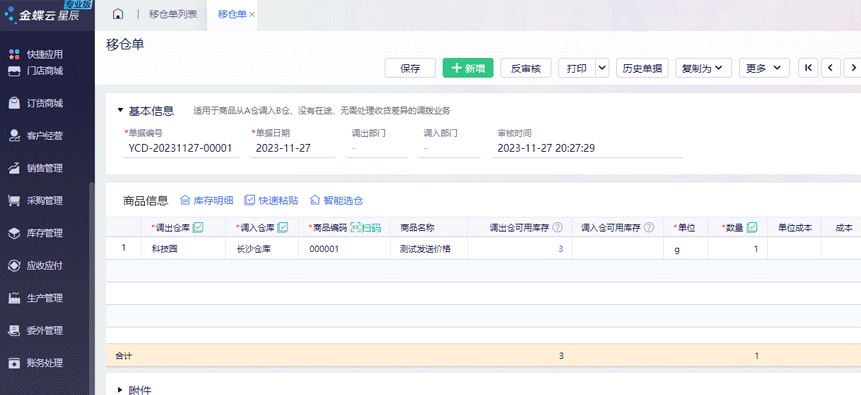Click the 测试发送价格 product name cell
The height and width of the screenshot is (395, 861).
tap(429, 248)
